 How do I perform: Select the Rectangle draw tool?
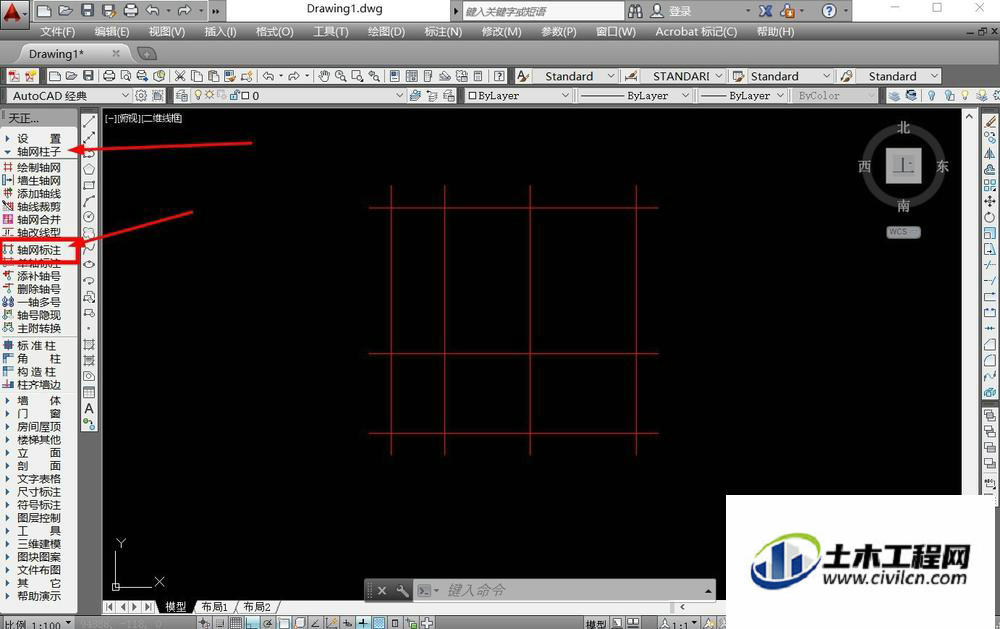pyautogui.click(x=89, y=185)
